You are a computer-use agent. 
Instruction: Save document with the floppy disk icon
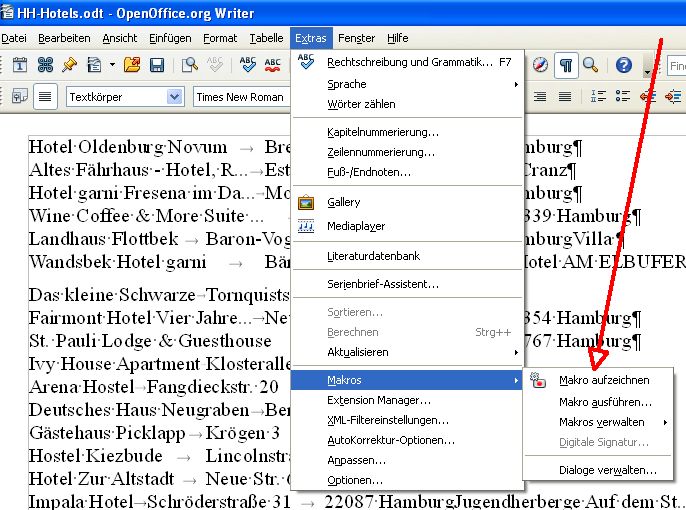tap(157, 65)
